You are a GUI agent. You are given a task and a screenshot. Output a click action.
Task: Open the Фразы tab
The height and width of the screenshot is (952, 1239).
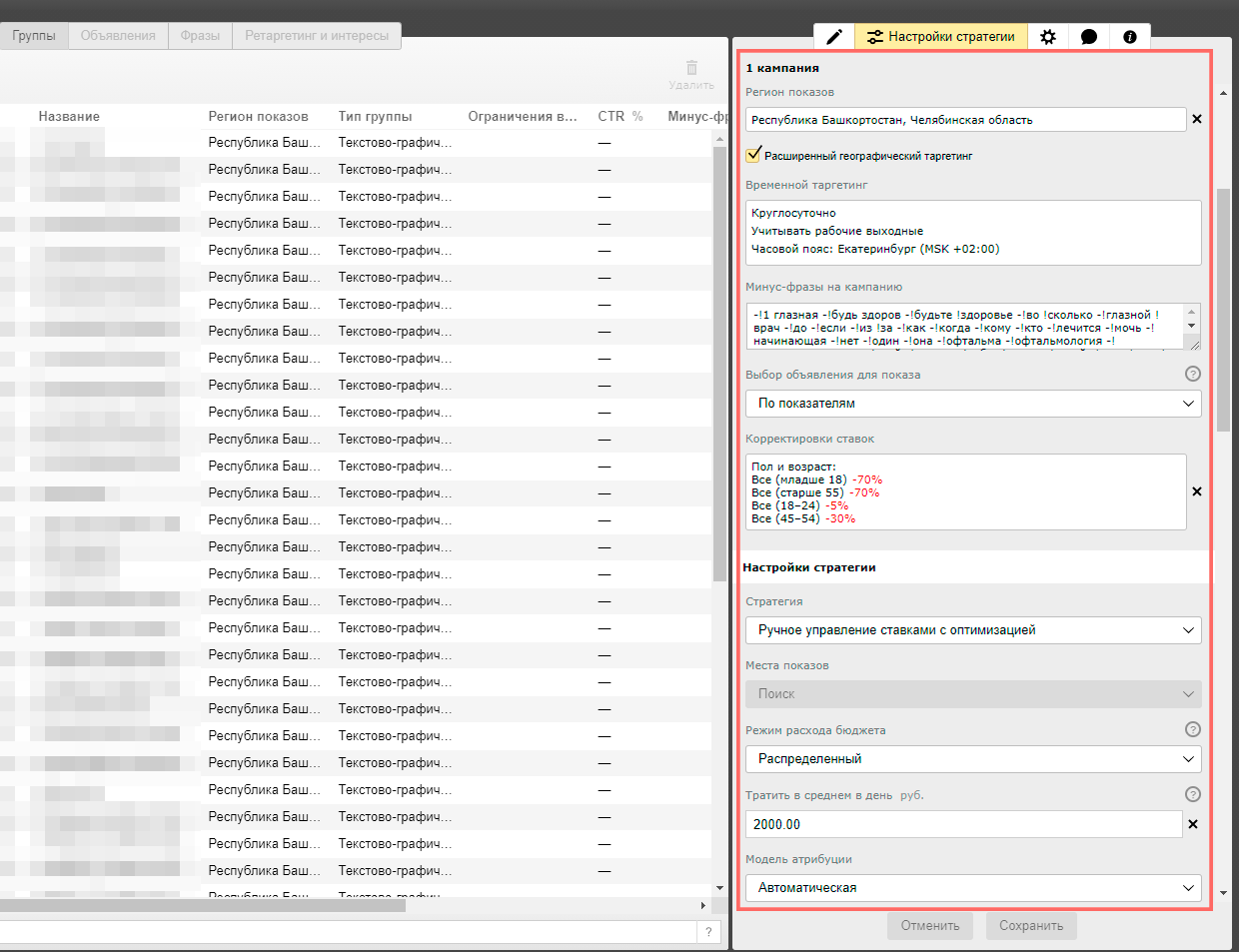pos(200,36)
